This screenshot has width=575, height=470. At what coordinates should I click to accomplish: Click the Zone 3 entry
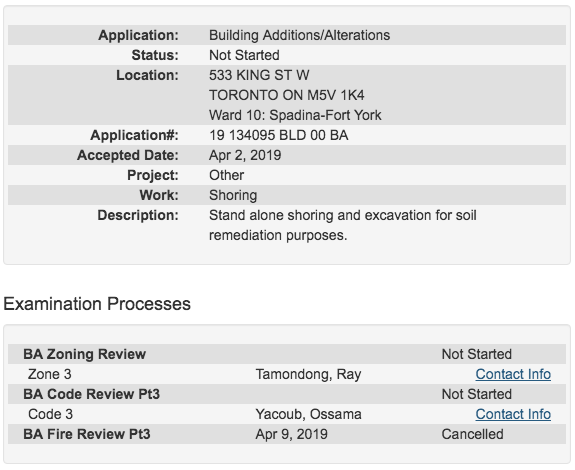[50, 374]
